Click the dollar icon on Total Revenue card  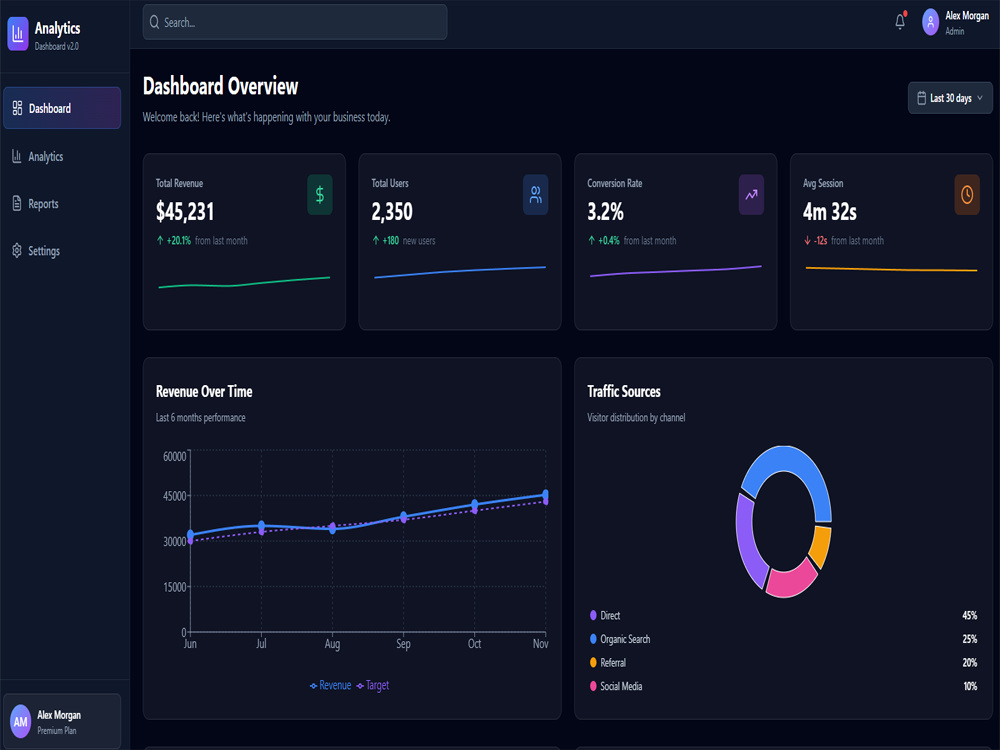[x=320, y=195]
